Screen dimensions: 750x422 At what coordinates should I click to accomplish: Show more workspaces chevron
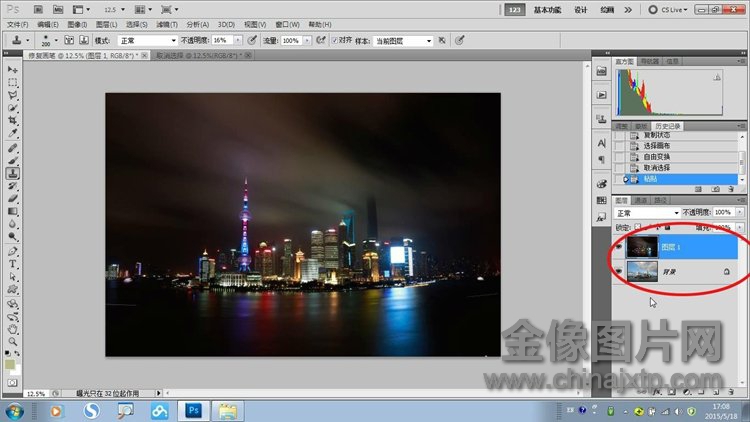pos(628,10)
